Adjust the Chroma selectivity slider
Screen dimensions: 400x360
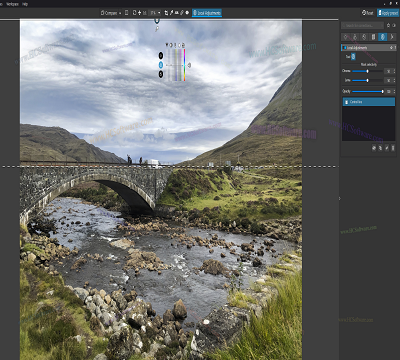pyautogui.click(x=367, y=71)
